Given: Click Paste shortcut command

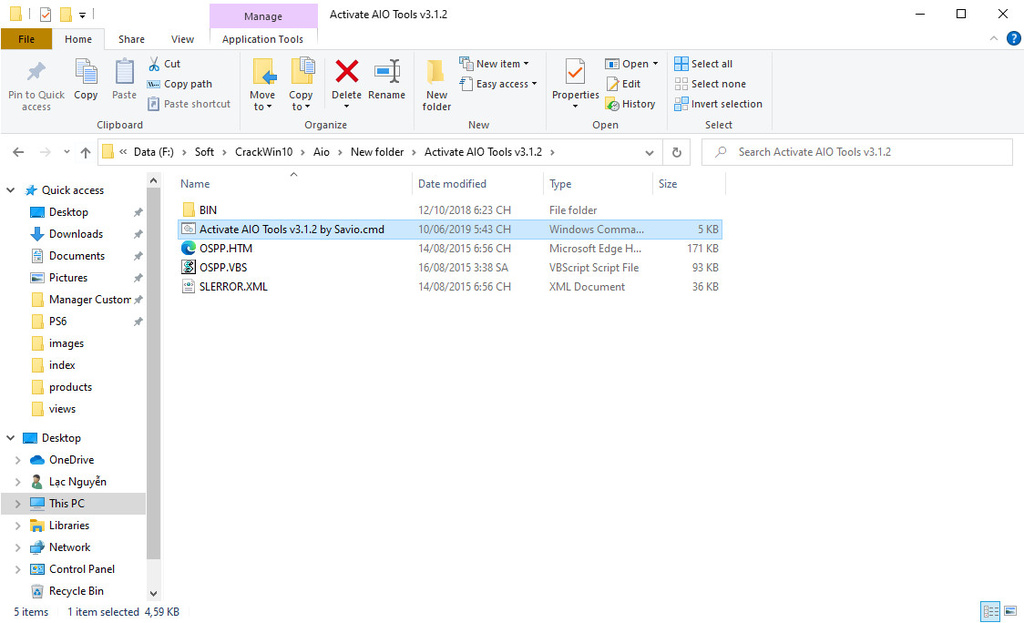Looking at the screenshot, I should point(189,104).
